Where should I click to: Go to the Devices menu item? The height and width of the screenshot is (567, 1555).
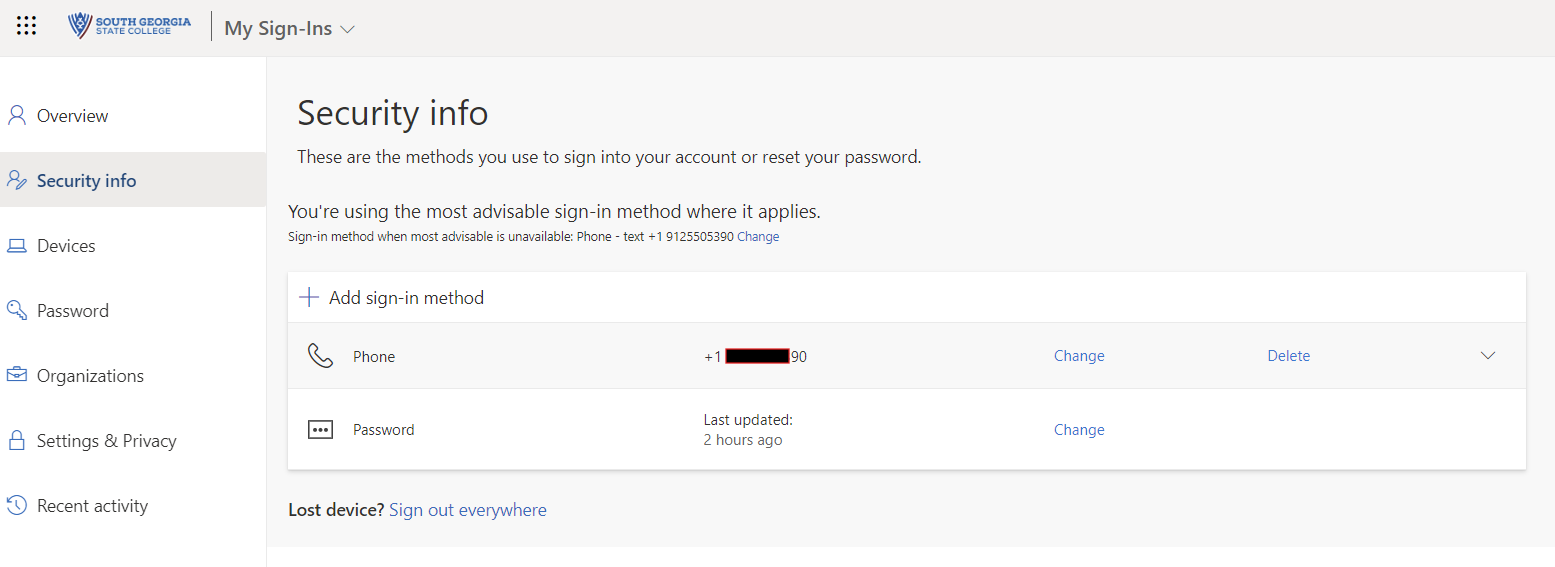pos(66,246)
